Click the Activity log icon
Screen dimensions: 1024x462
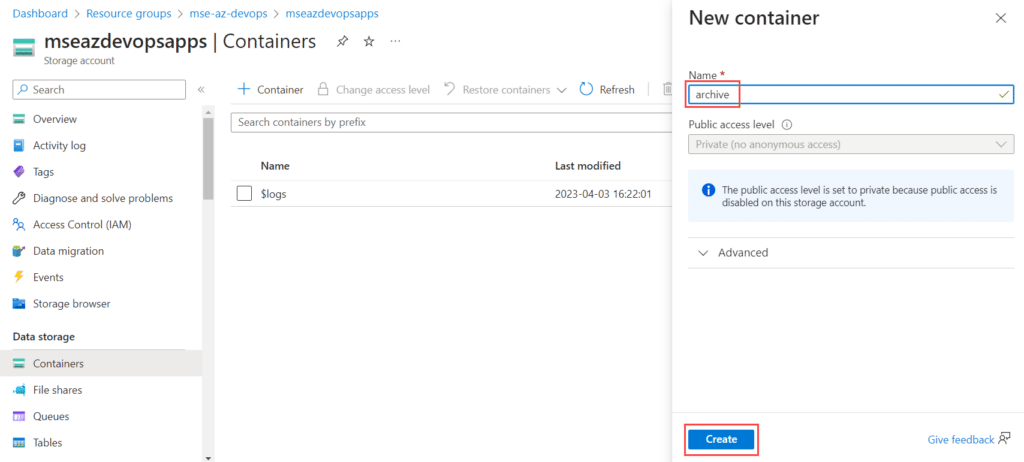pyautogui.click(x=19, y=146)
